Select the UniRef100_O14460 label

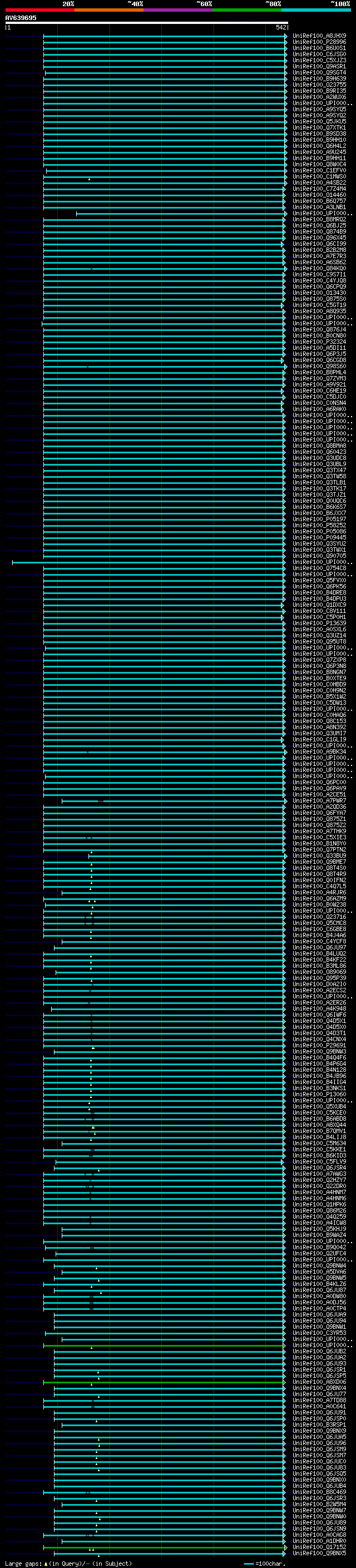click(x=319, y=195)
